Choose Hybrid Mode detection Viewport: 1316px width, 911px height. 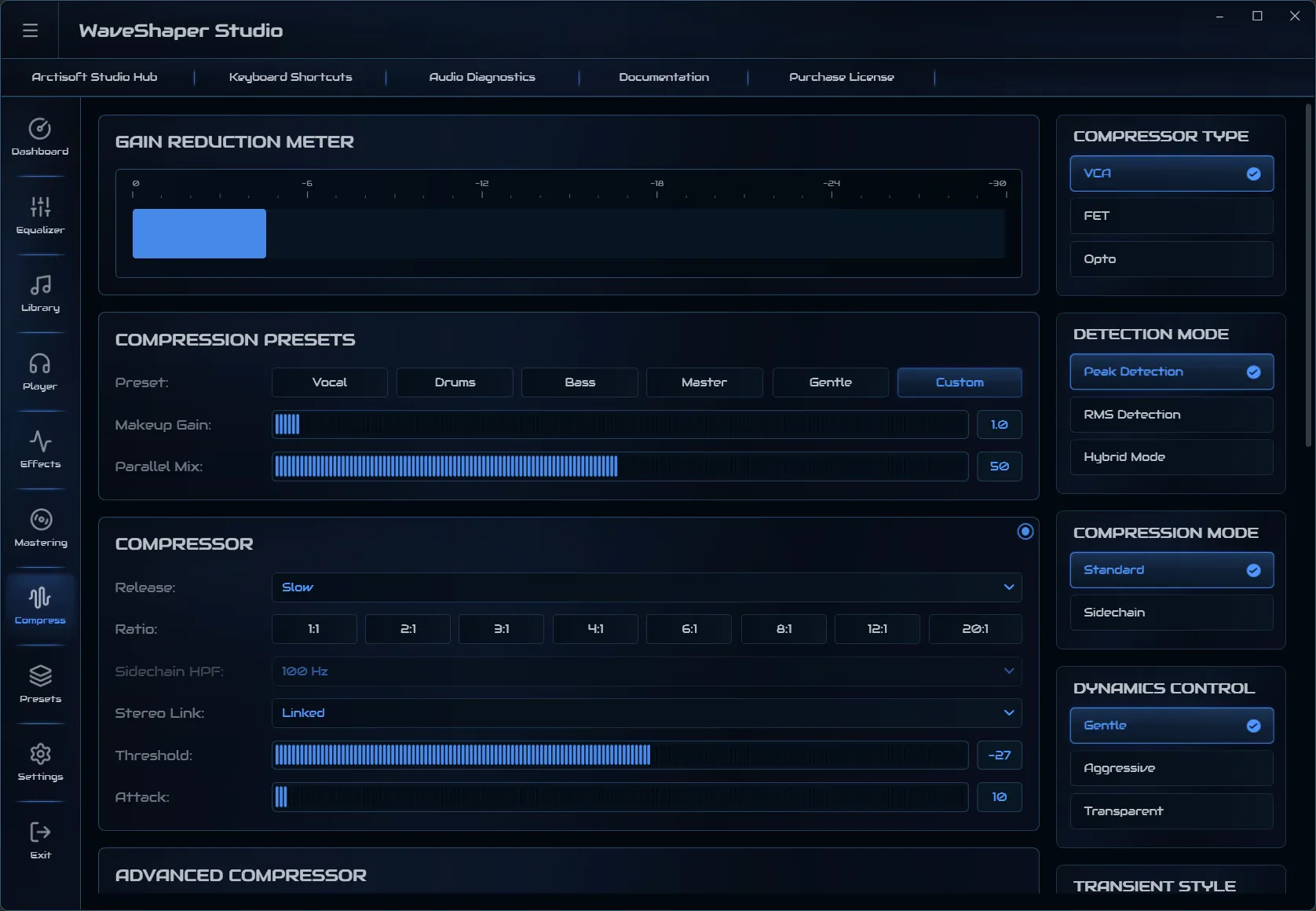click(x=1172, y=457)
